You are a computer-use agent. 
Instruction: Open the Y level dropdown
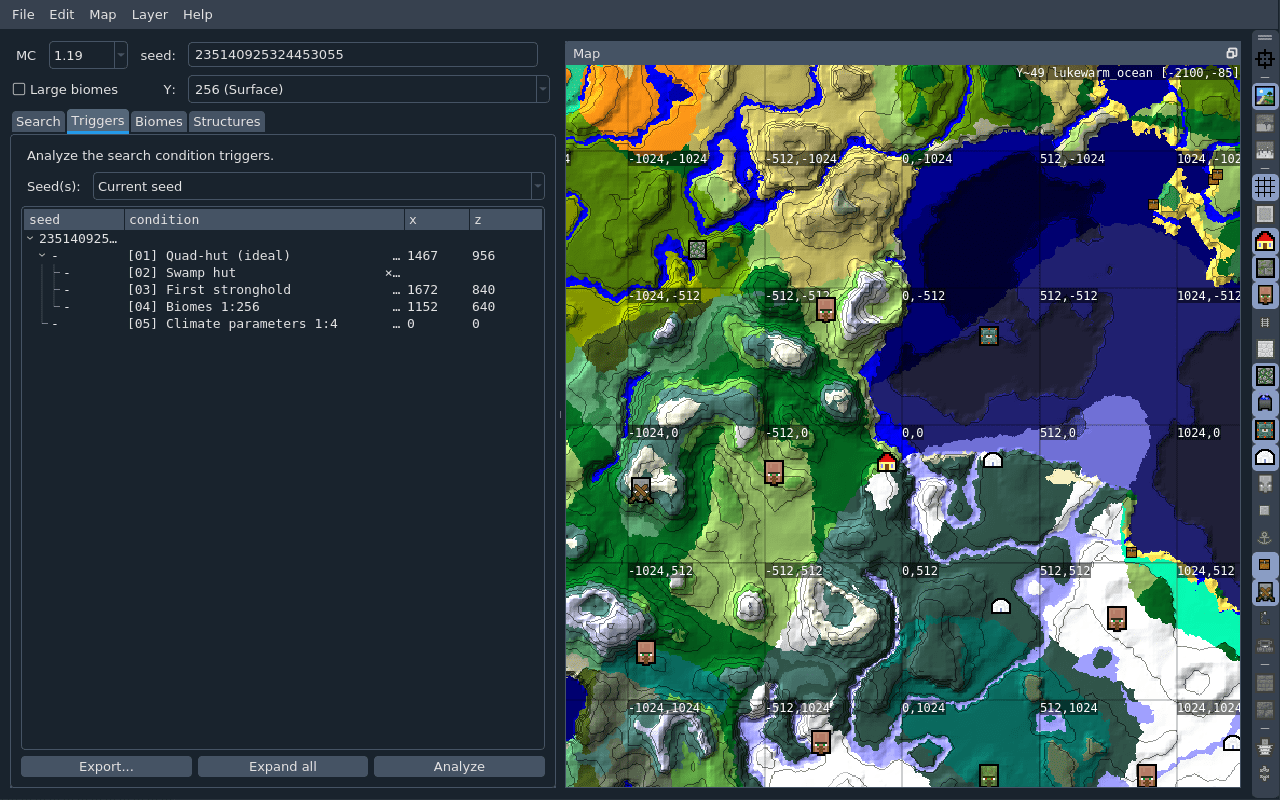(543, 89)
